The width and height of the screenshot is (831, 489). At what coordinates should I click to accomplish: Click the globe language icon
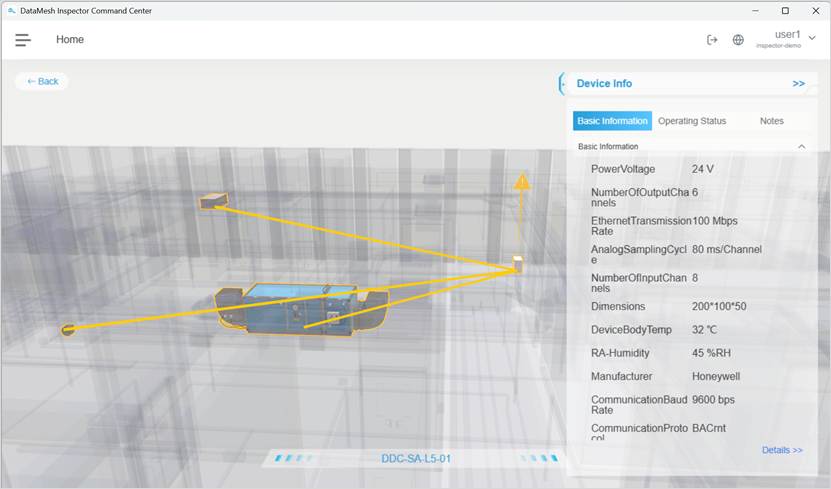[x=738, y=40]
